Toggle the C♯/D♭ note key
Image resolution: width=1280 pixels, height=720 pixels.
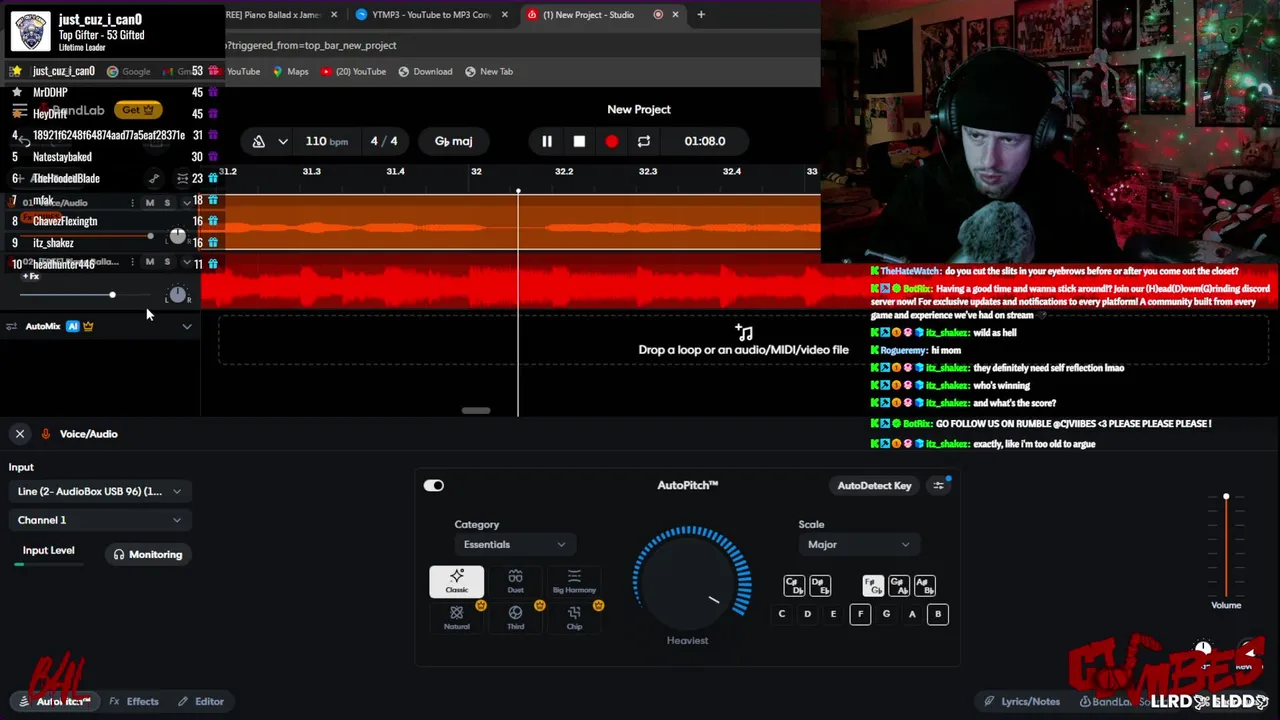click(794, 585)
